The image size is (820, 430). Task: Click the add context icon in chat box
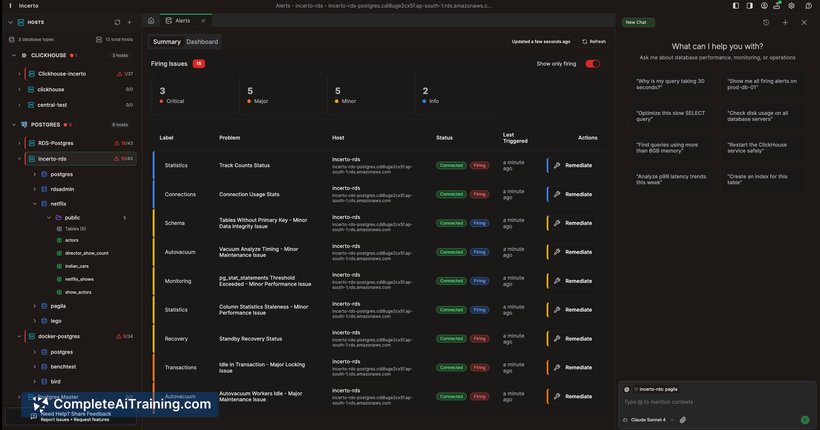coord(627,389)
